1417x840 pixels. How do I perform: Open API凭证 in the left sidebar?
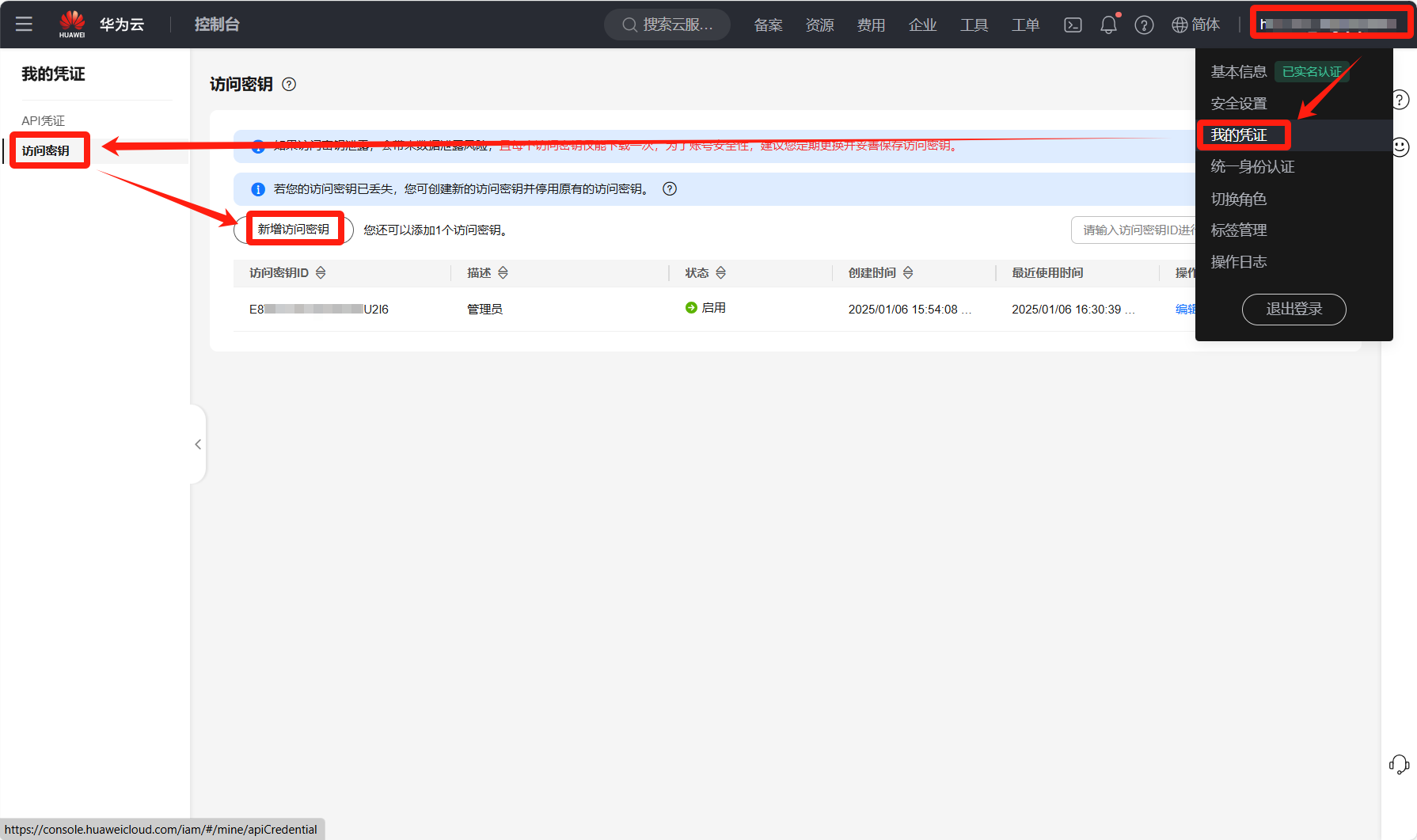pyautogui.click(x=44, y=121)
